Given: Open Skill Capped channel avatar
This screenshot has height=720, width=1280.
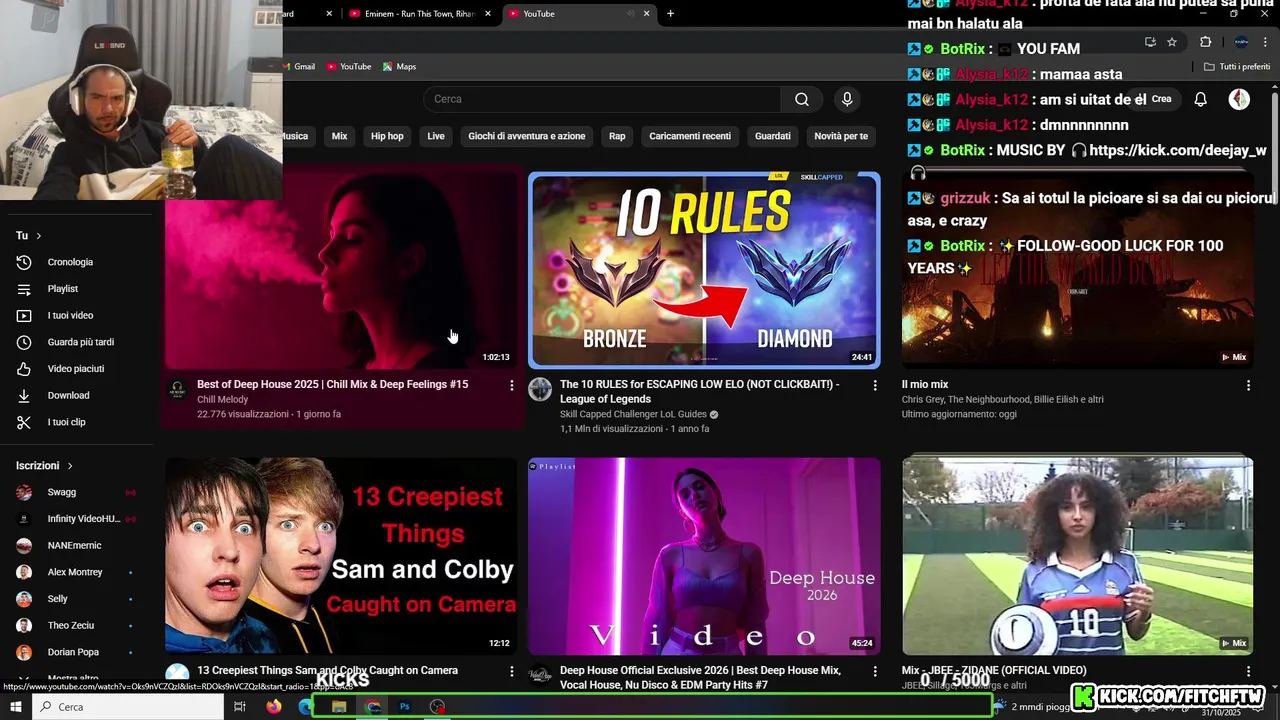Looking at the screenshot, I should tap(540, 389).
